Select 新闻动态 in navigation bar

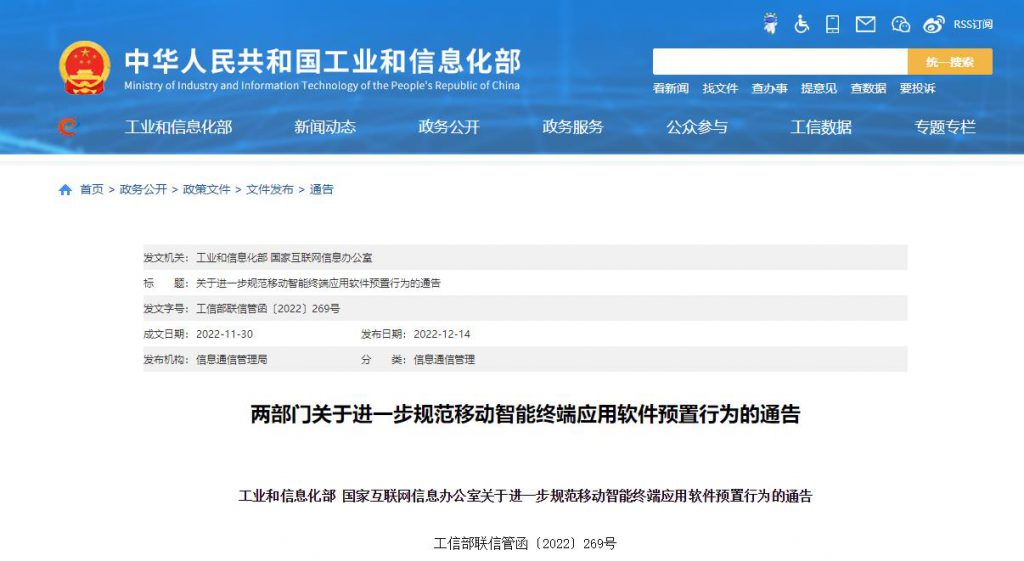coord(325,127)
